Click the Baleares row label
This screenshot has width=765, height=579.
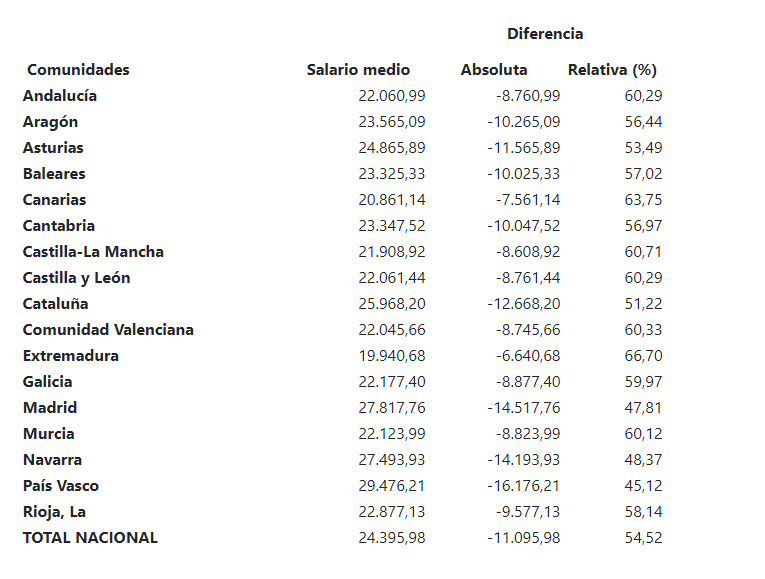coord(54,174)
